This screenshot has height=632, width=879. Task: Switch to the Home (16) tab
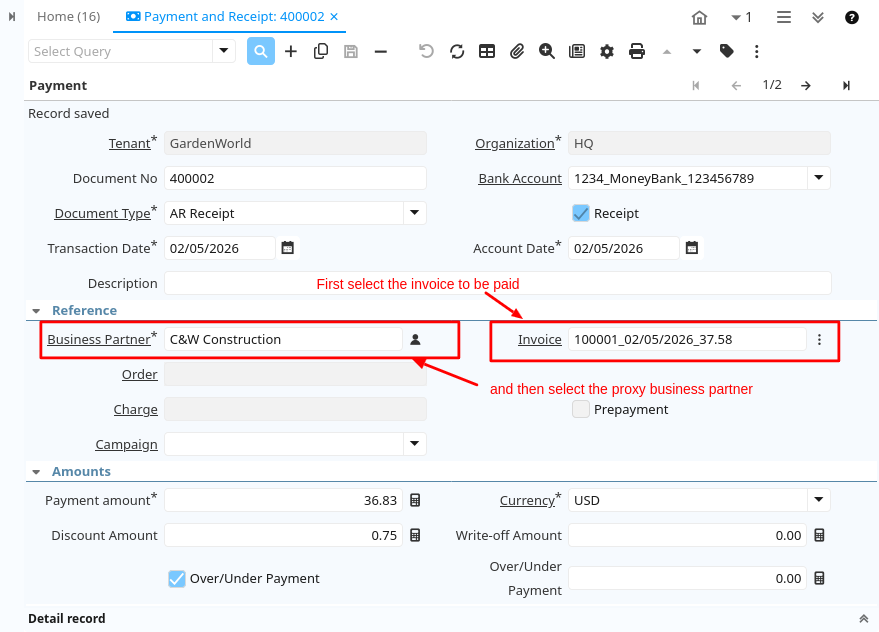coord(68,17)
